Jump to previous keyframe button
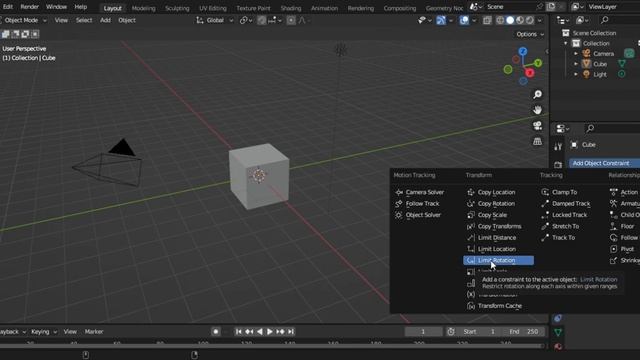 249,331
